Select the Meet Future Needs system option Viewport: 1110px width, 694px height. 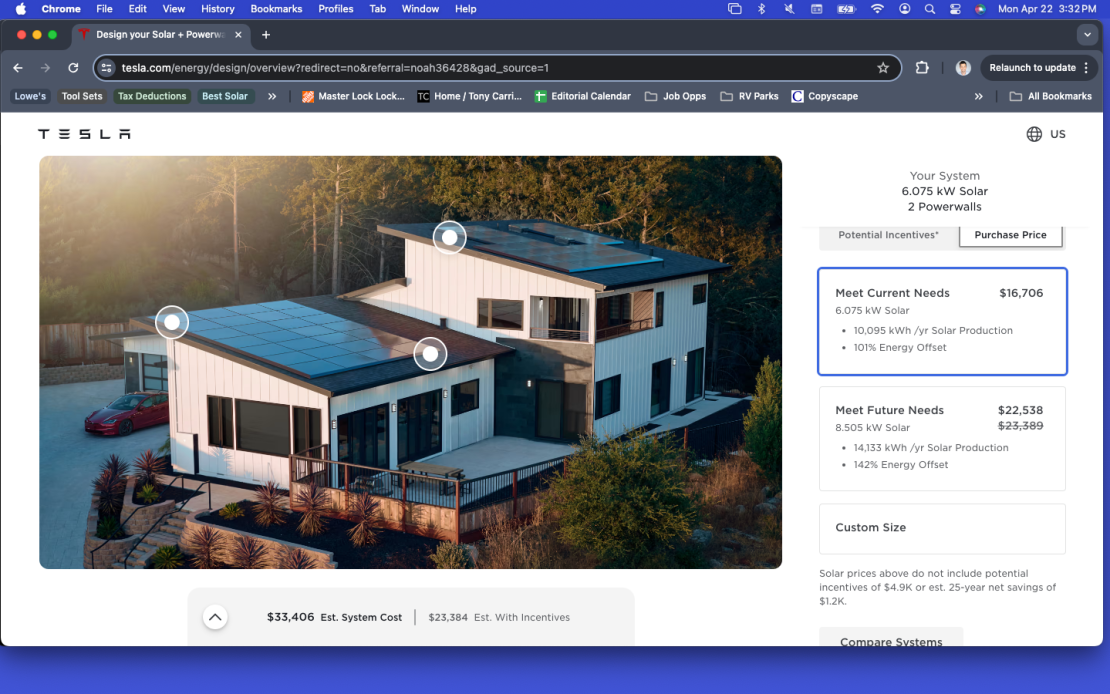942,438
